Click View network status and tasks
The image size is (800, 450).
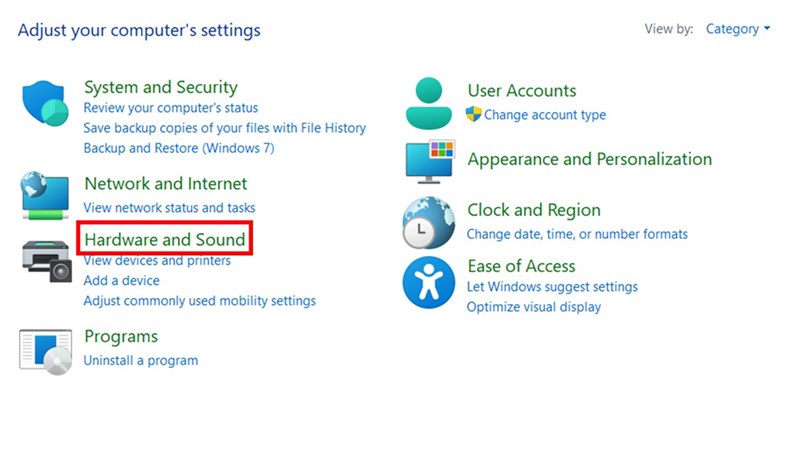point(169,208)
